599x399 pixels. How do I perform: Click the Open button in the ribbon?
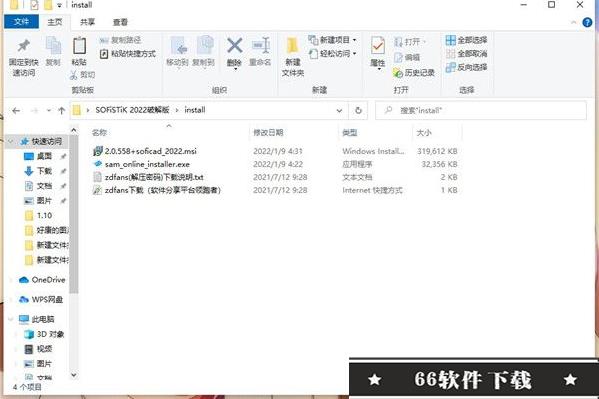tap(410, 42)
